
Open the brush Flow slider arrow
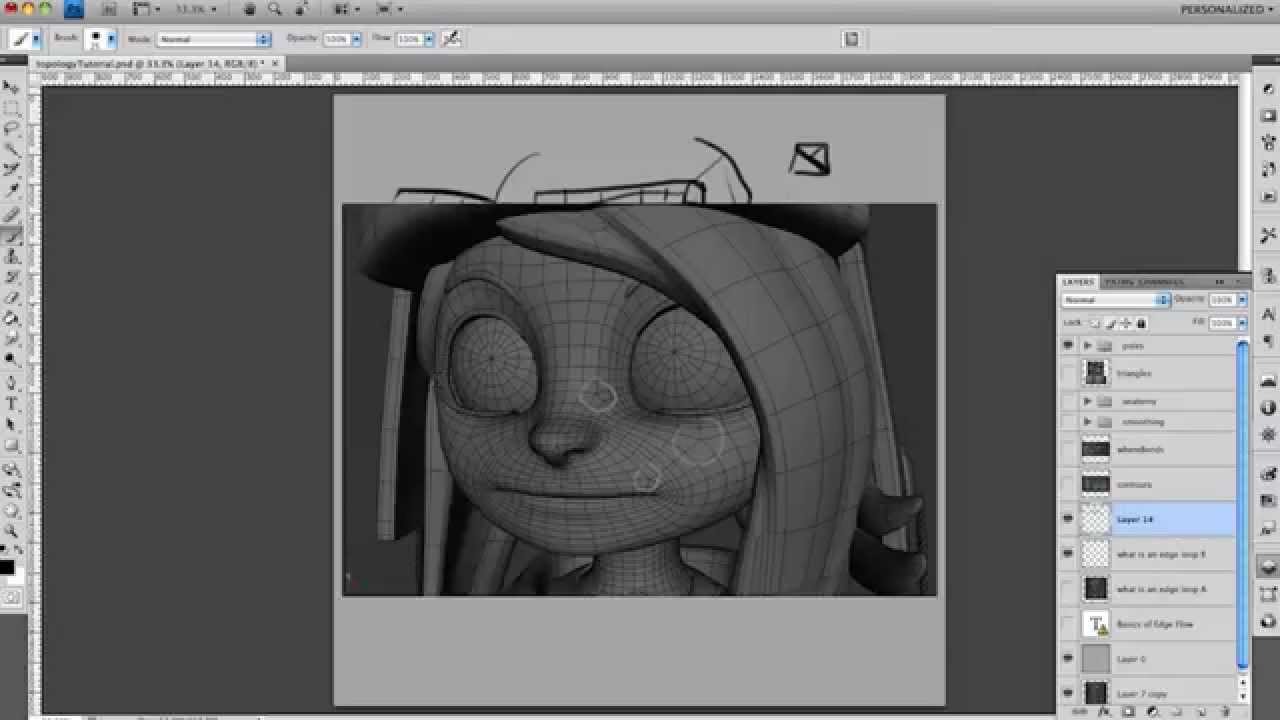tap(429, 39)
